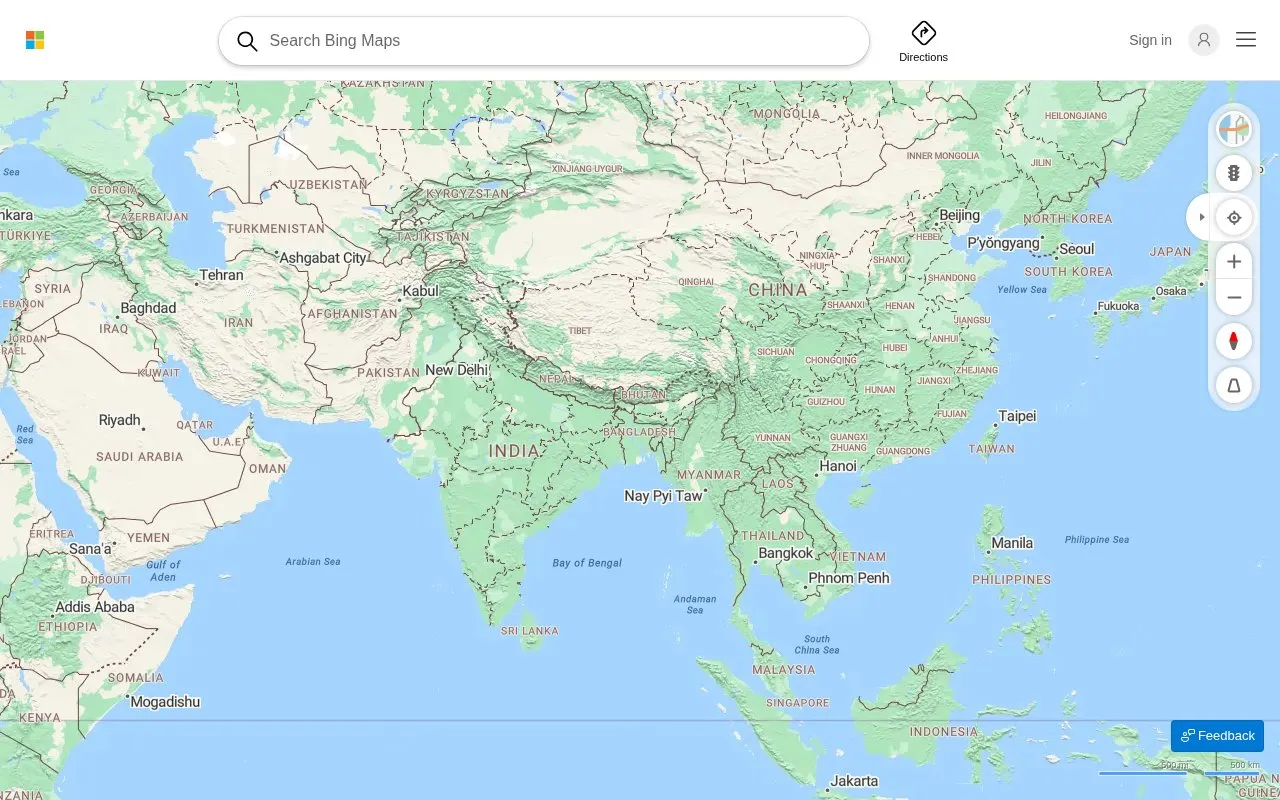Screen dimensions: 1280x800
Task: Click the Seoul city label
Action: (x=1077, y=249)
